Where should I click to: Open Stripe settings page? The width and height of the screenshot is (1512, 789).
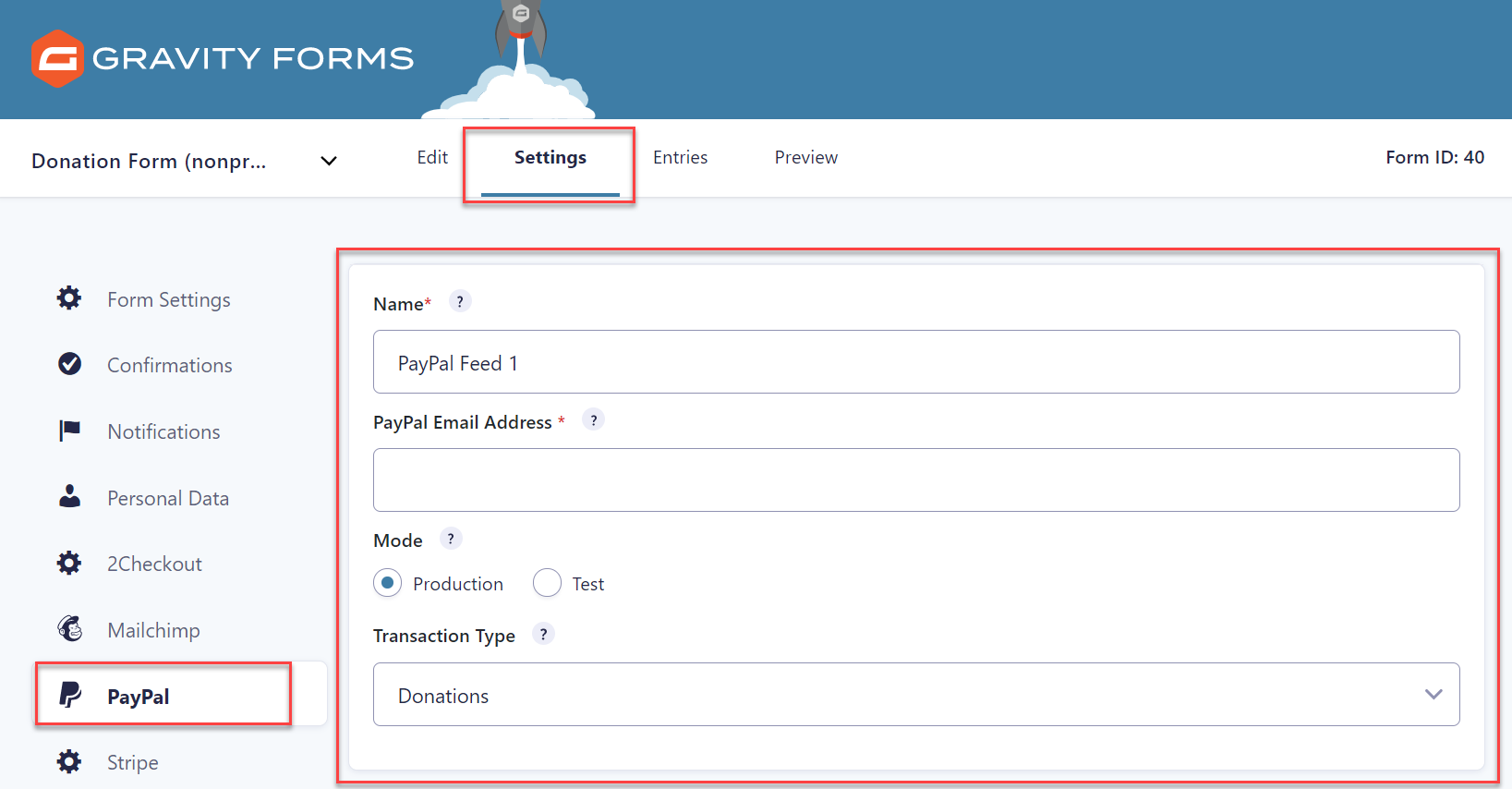pos(133,762)
